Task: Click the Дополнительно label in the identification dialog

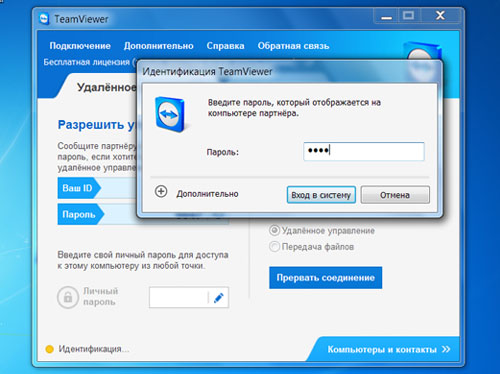Action: 207,194
